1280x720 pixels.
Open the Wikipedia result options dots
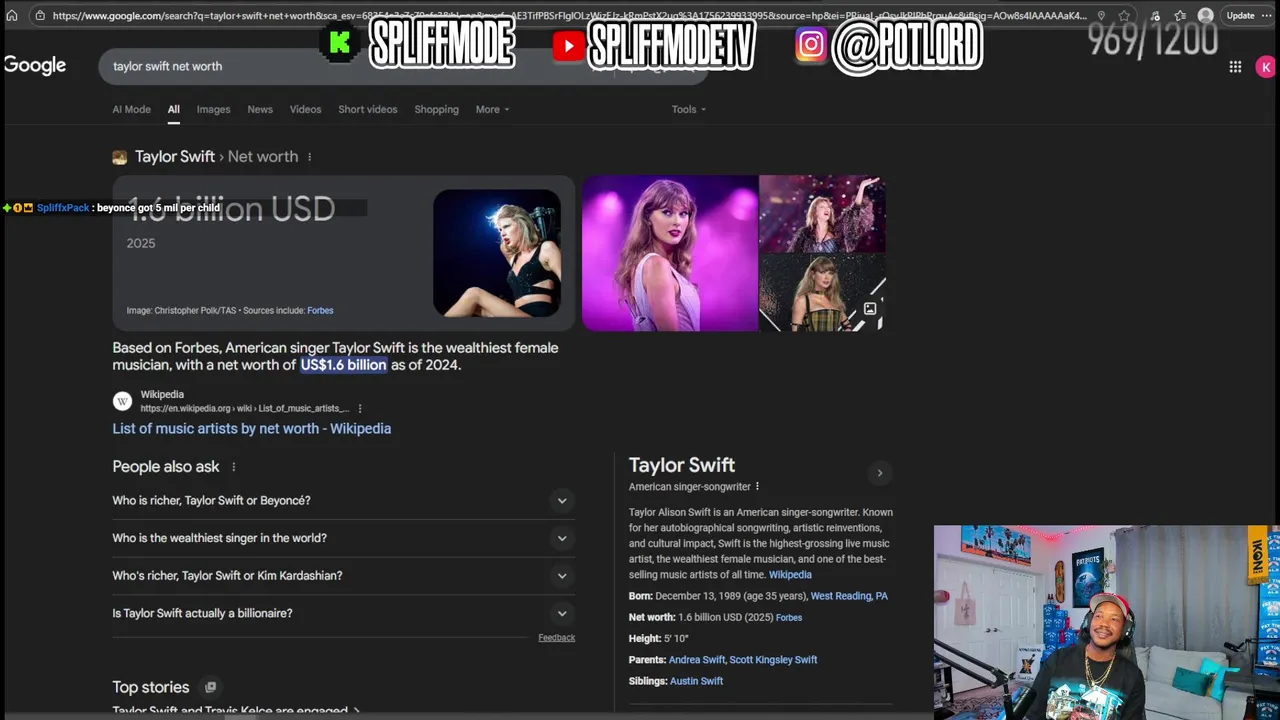click(x=360, y=408)
